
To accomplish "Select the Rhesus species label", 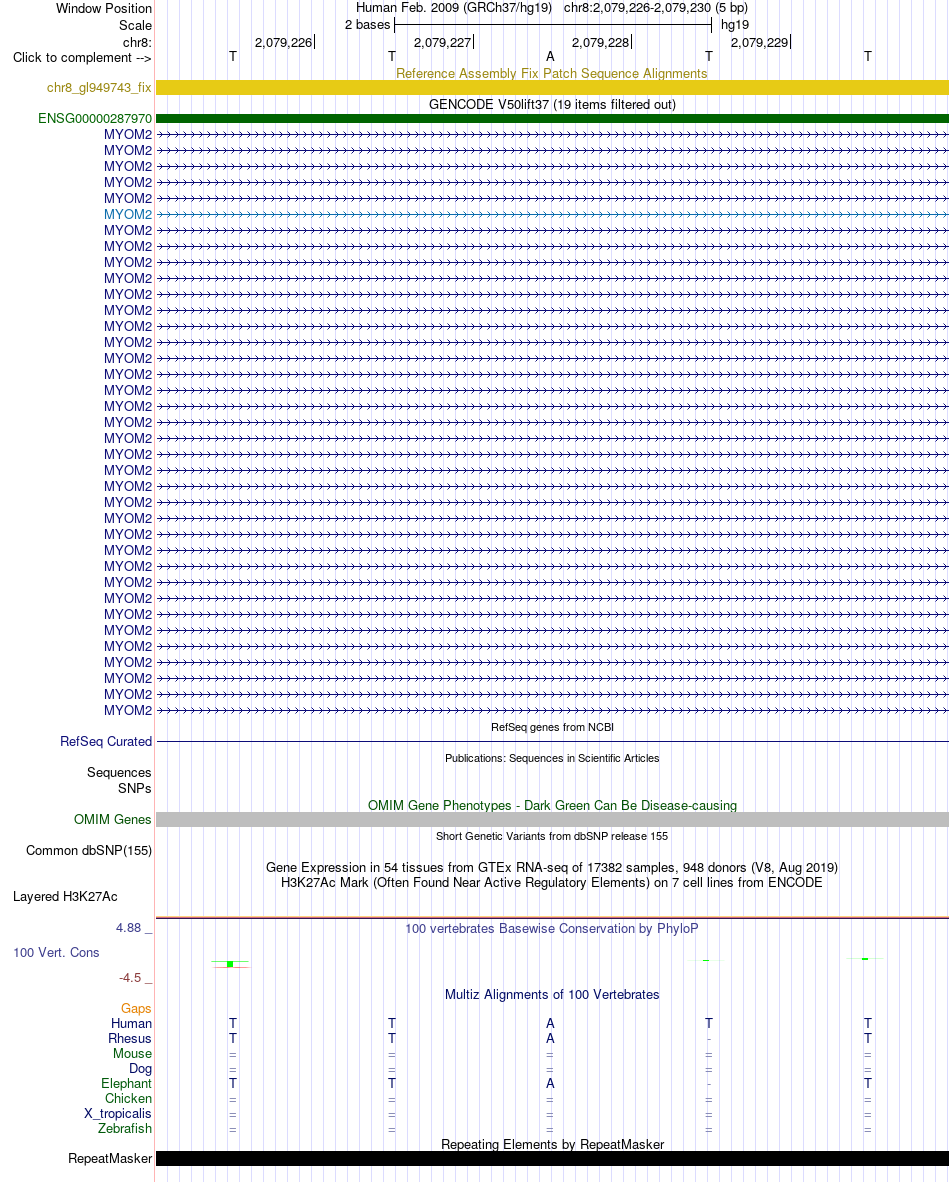I will pos(130,1039).
